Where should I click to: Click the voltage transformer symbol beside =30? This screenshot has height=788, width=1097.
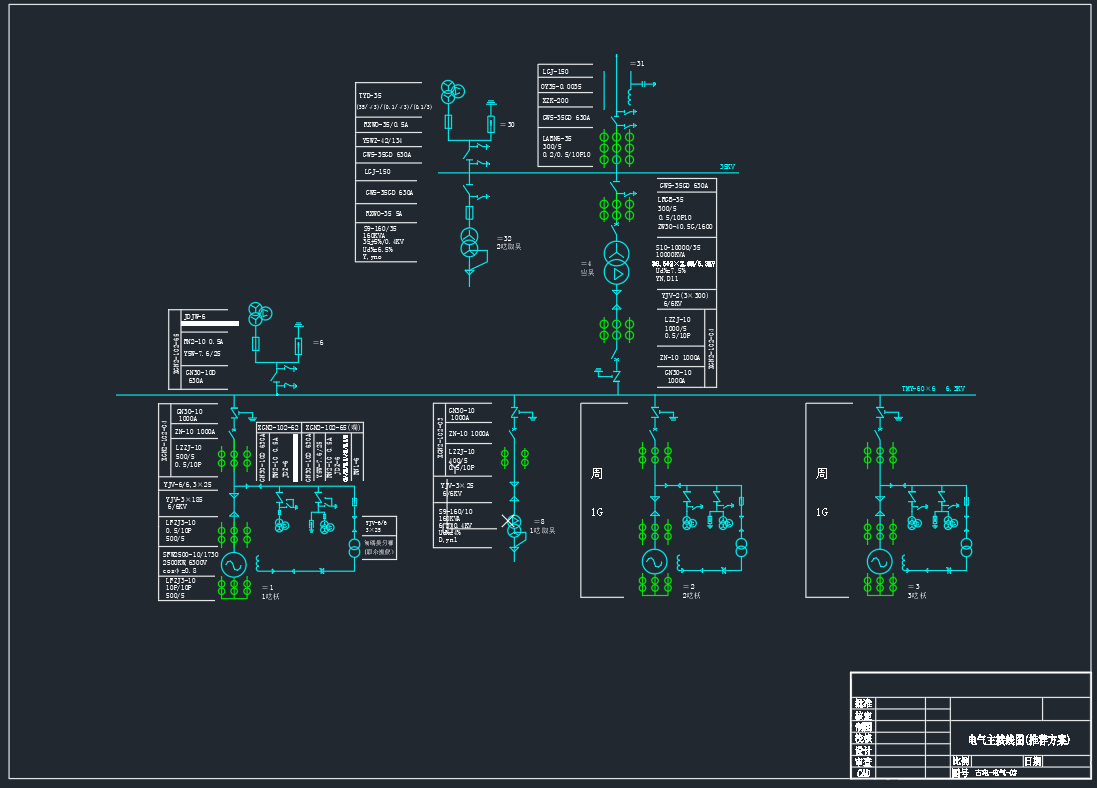coord(449,89)
